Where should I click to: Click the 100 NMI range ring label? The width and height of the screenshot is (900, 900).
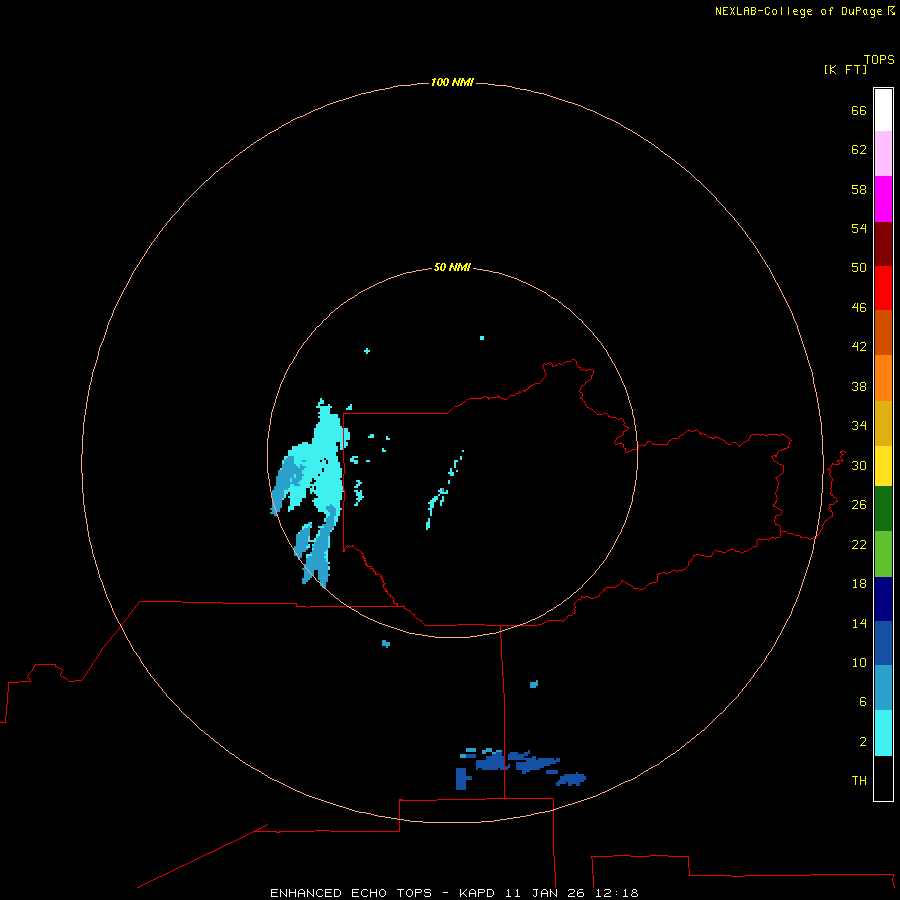(x=452, y=82)
